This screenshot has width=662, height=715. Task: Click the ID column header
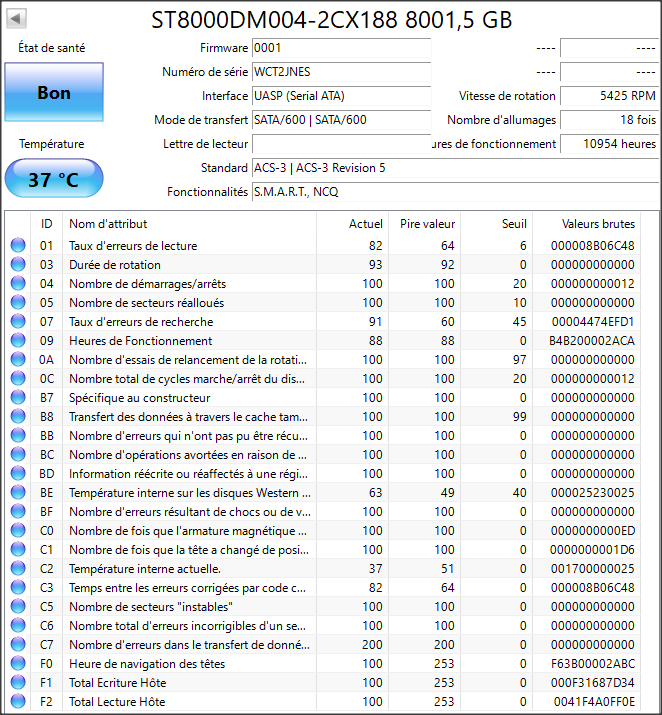[47, 224]
